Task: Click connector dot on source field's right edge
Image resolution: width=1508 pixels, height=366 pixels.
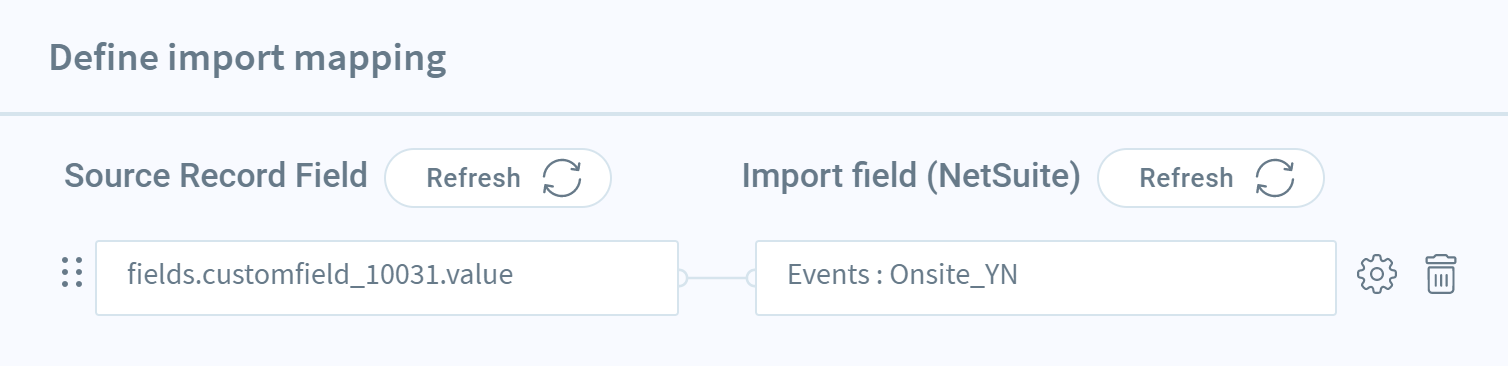Action: tap(680, 278)
